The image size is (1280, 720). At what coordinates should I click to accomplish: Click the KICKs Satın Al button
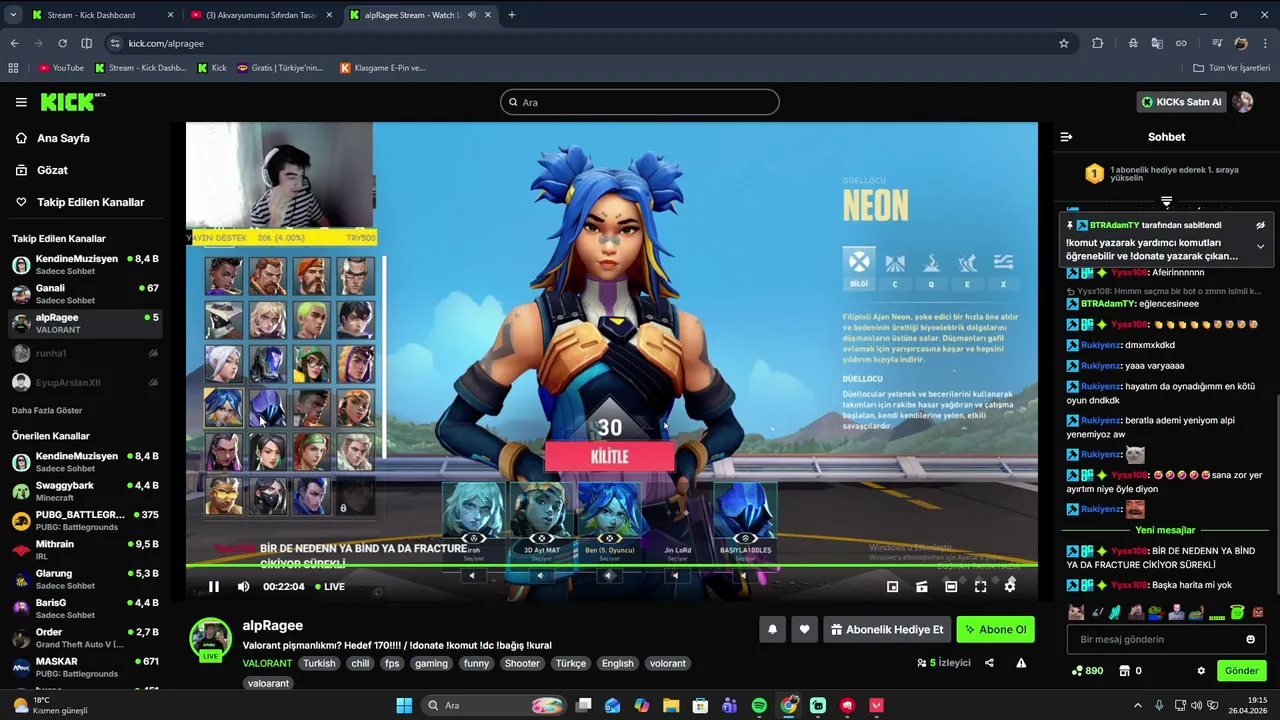pyautogui.click(x=1182, y=102)
